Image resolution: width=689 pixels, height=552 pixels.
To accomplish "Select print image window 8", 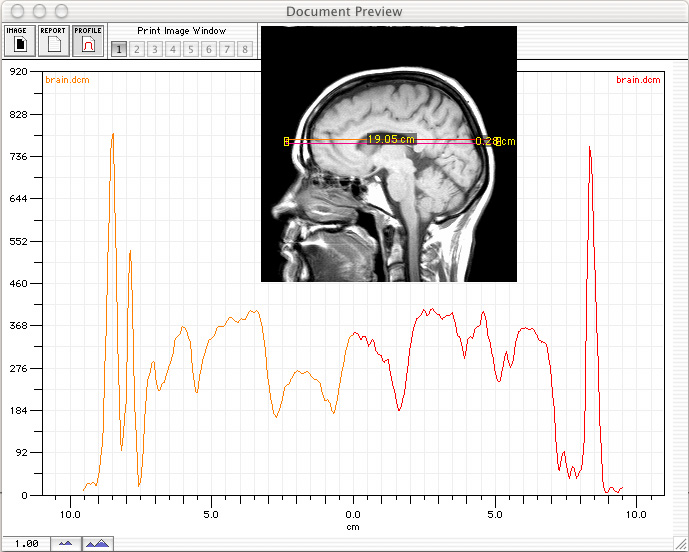I will click(245, 49).
